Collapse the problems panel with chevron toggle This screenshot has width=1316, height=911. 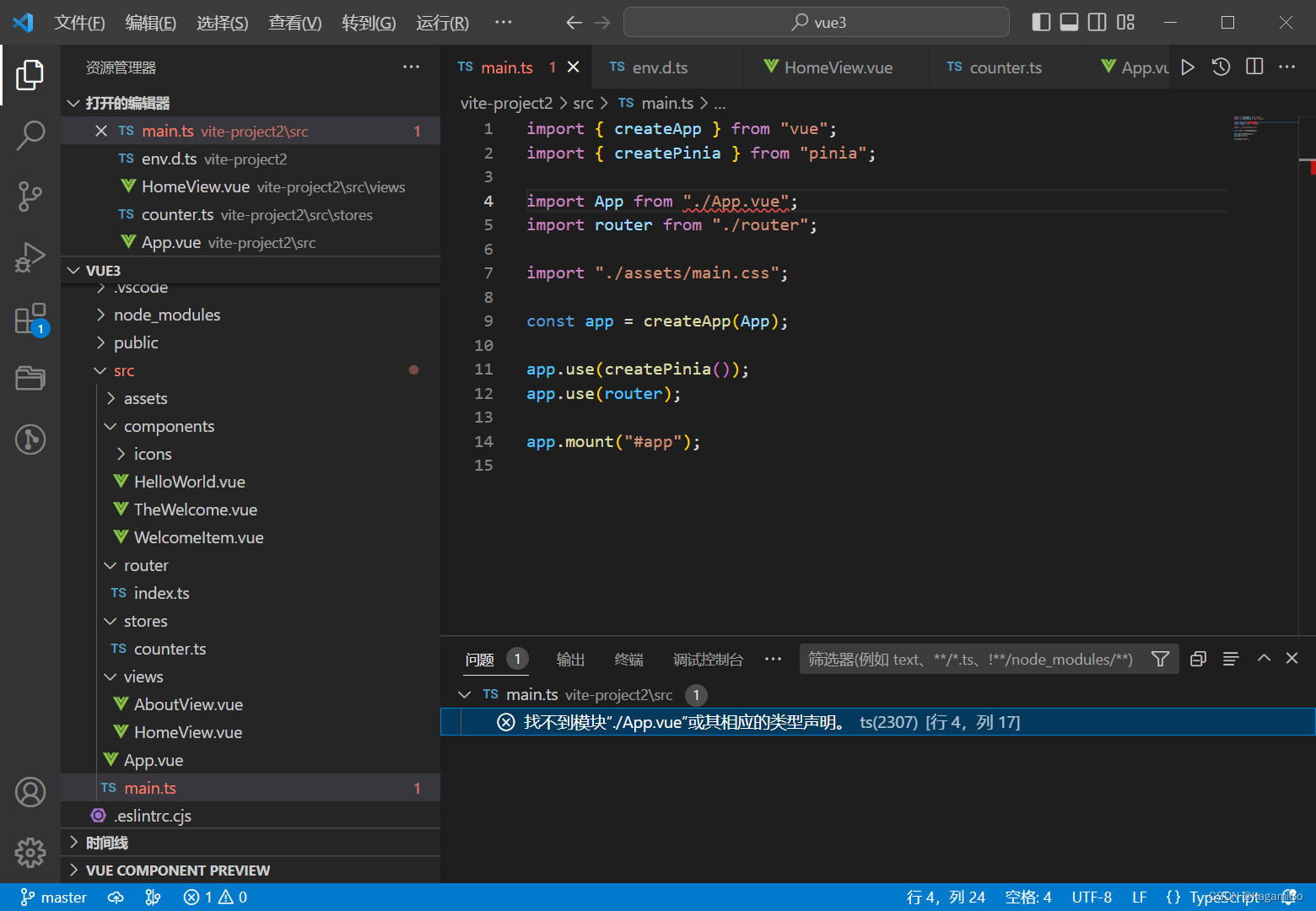point(1263,659)
